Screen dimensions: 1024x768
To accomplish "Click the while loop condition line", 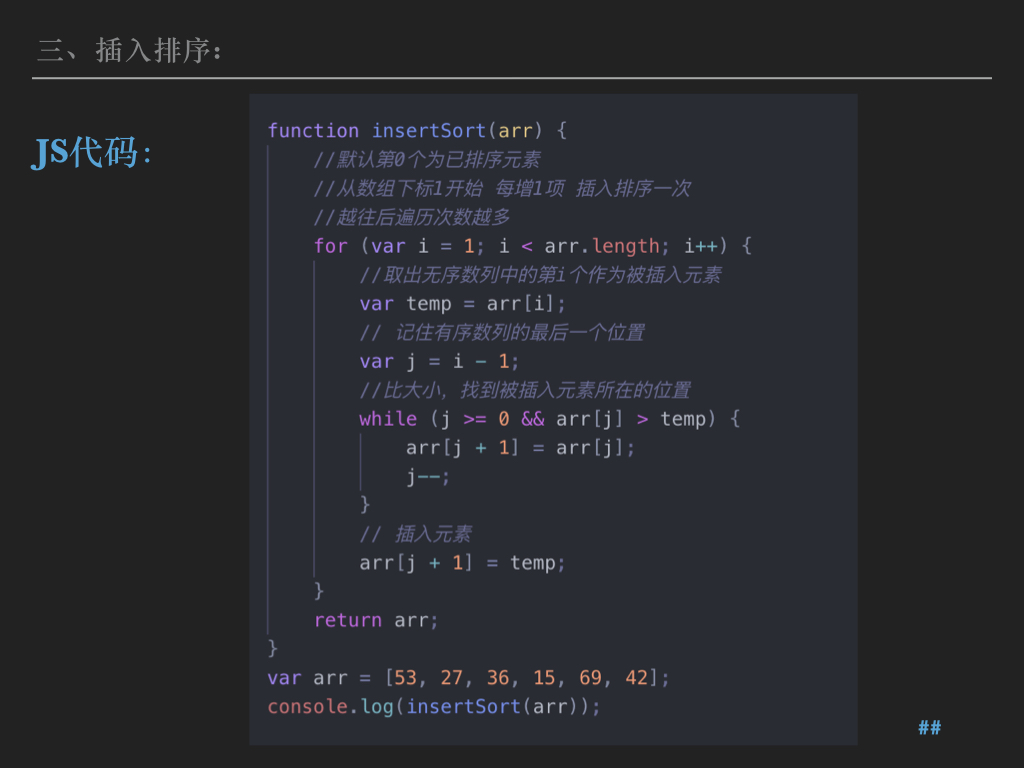I will point(549,419).
